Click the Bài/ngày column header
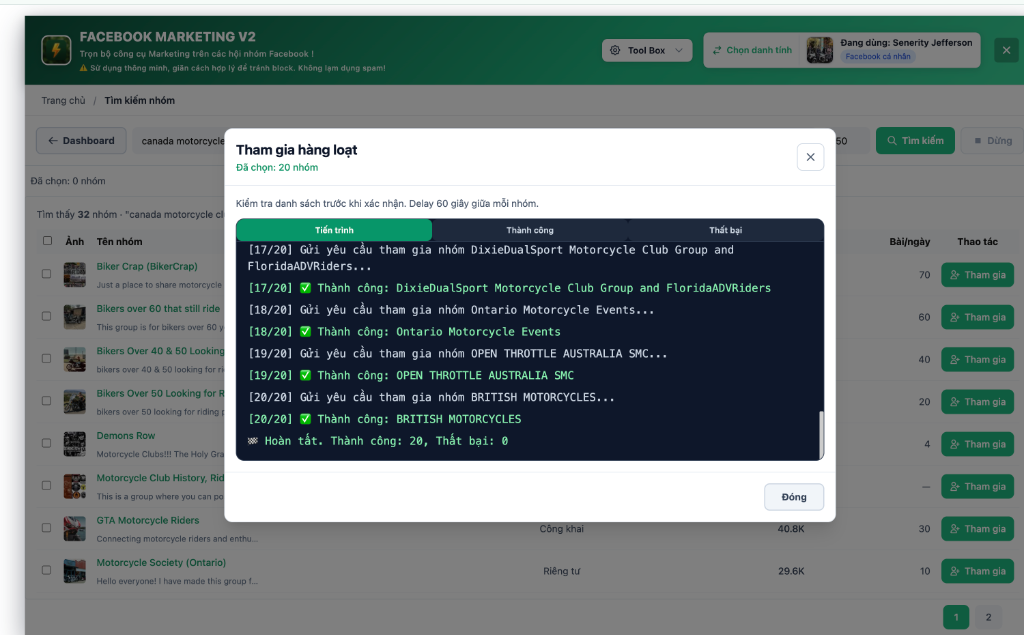Screen dimensions: 1024x635 coord(910,242)
